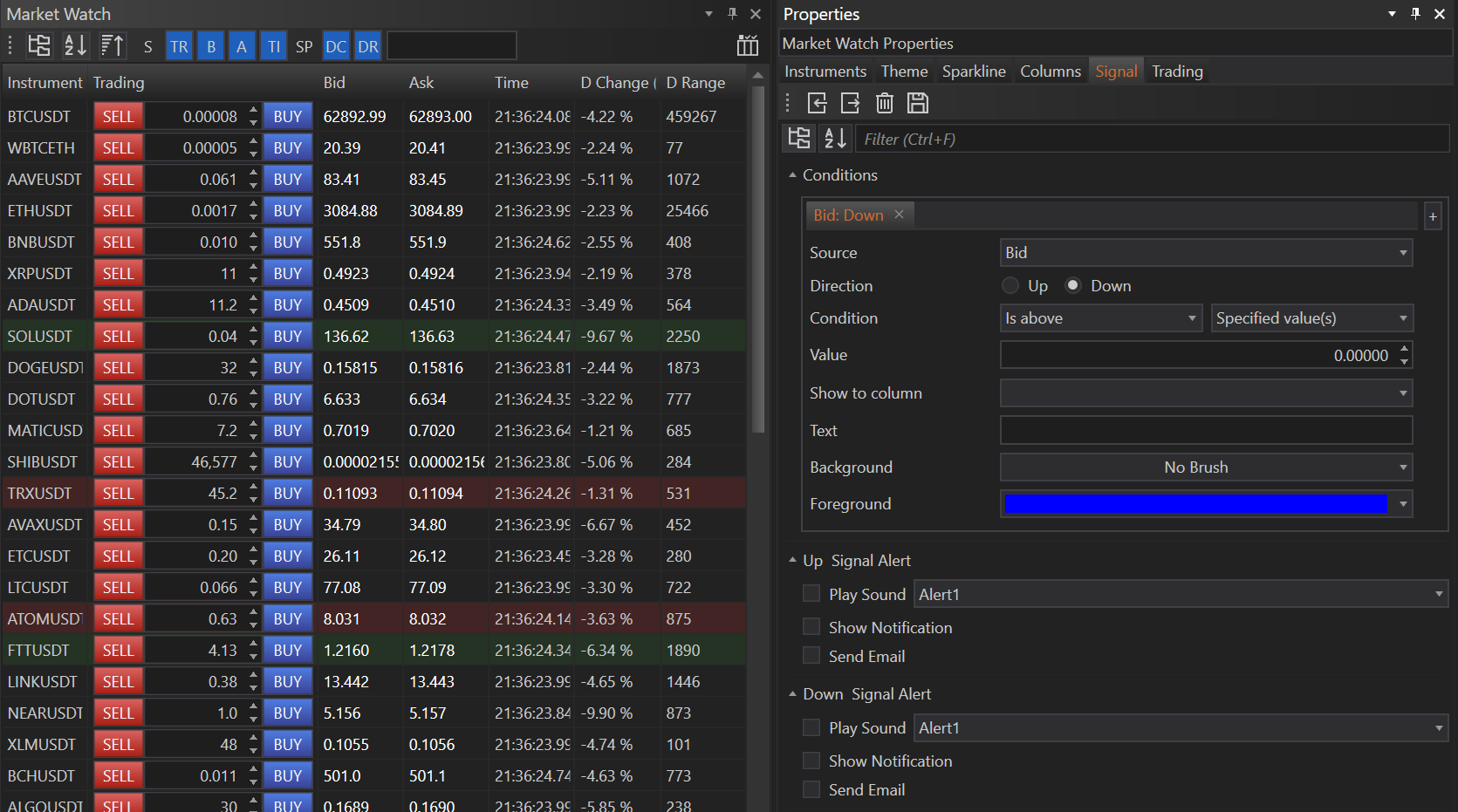Screen dimensions: 1458x812
Task: Click the import icon in Properties toolbar
Action: click(x=817, y=103)
